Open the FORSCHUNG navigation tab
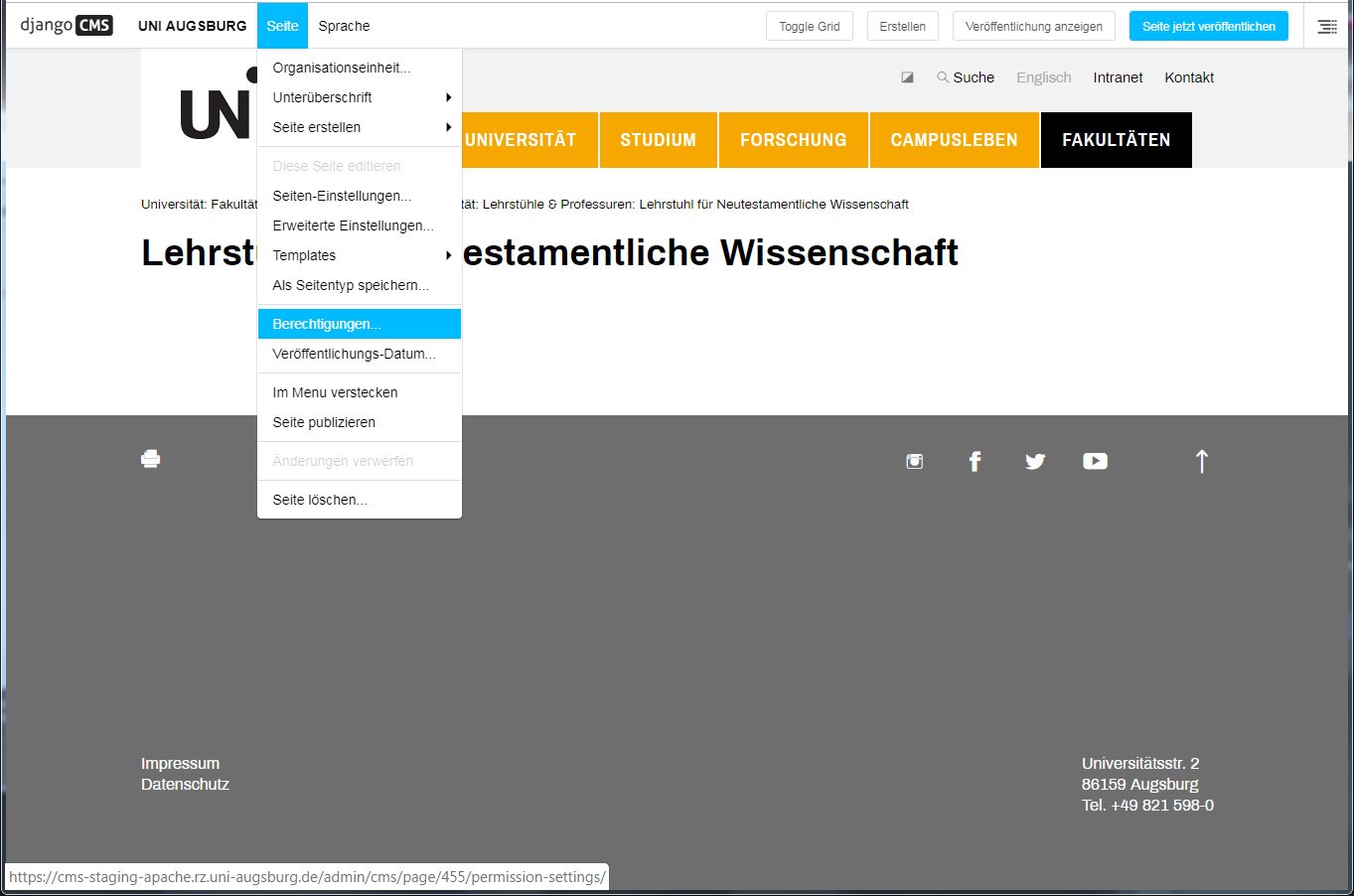The image size is (1354, 896). [794, 140]
